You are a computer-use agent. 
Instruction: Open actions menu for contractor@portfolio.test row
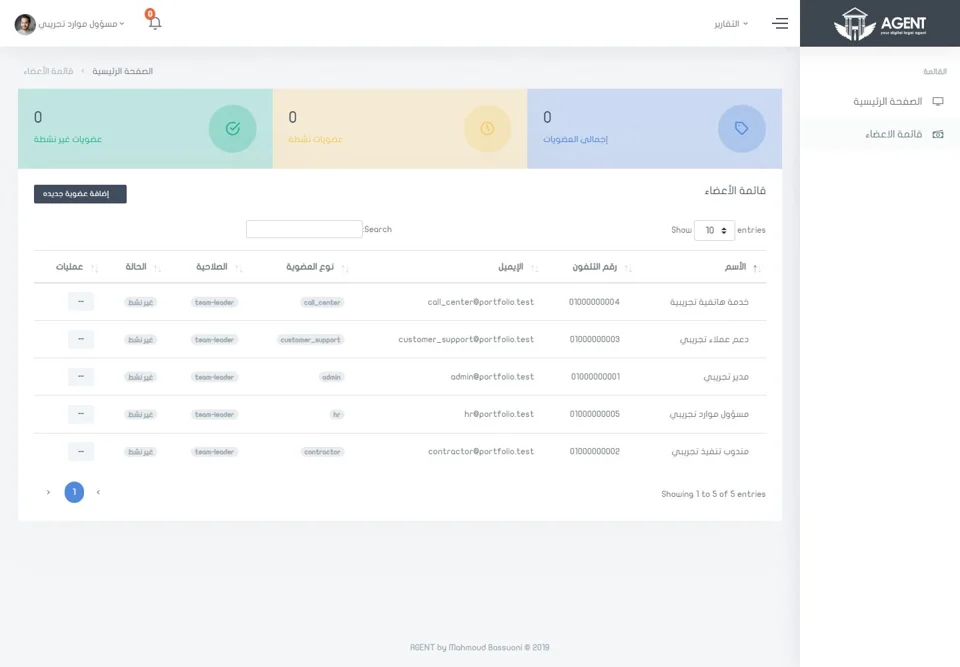81,451
